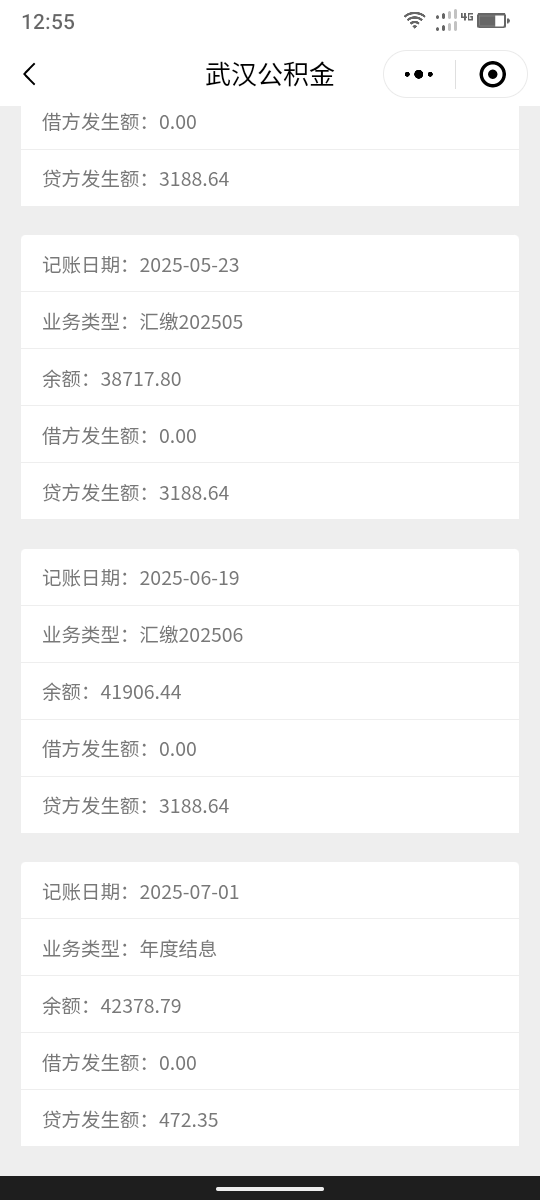Tap the credit amount 472.35 row

tap(270, 1119)
